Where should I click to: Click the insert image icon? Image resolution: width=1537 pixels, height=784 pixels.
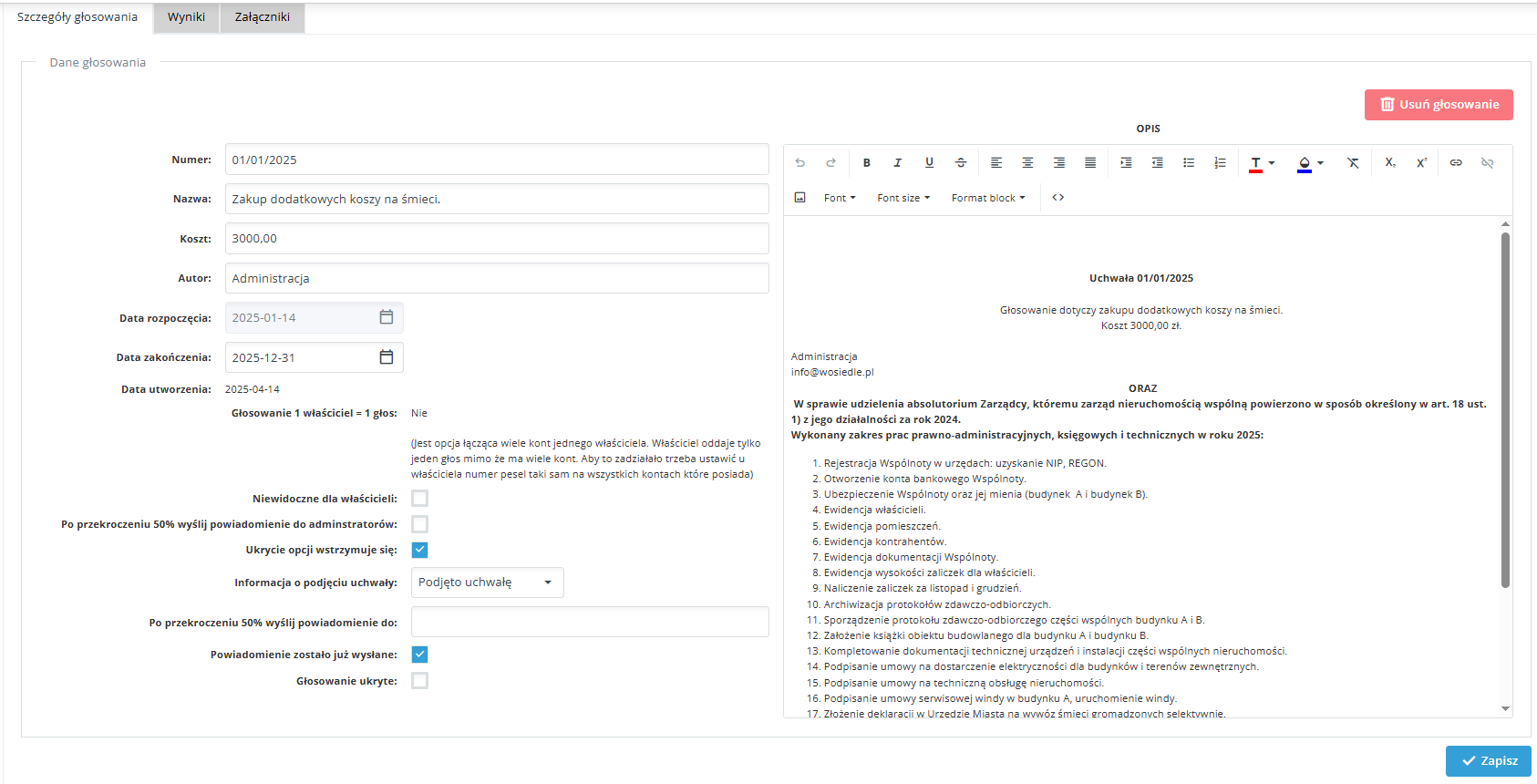[799, 198]
